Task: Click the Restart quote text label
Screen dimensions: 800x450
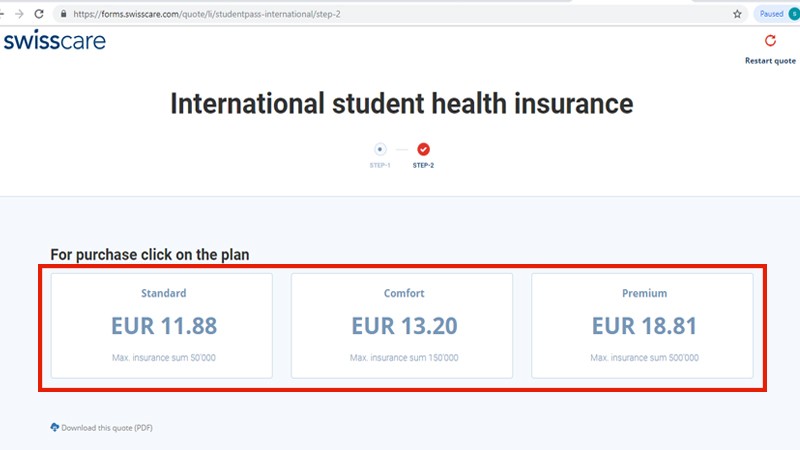Action: pos(770,61)
